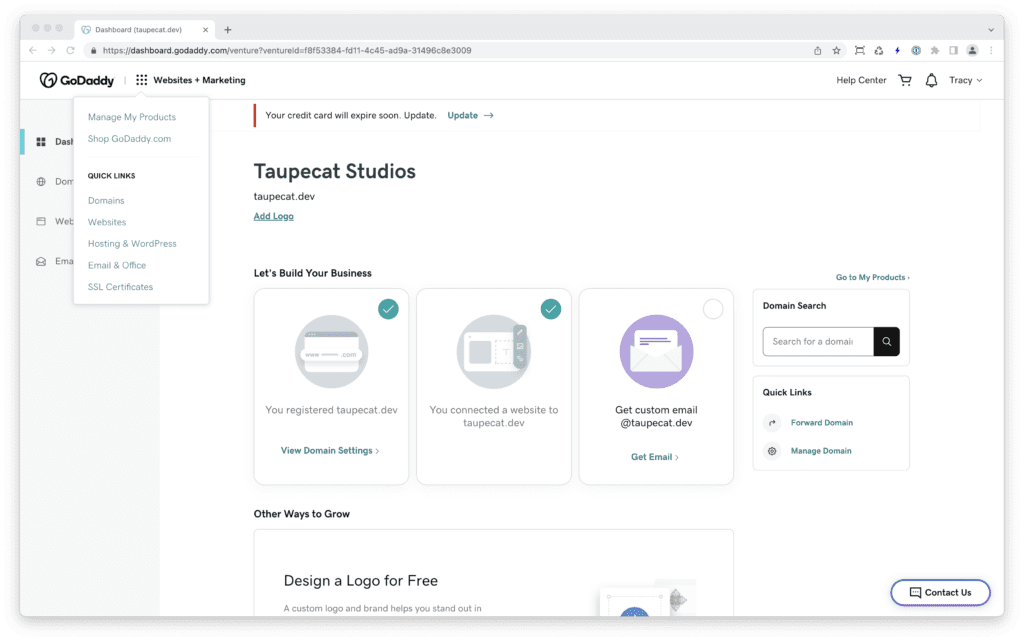Open the Tracy account dropdown

click(x=965, y=80)
